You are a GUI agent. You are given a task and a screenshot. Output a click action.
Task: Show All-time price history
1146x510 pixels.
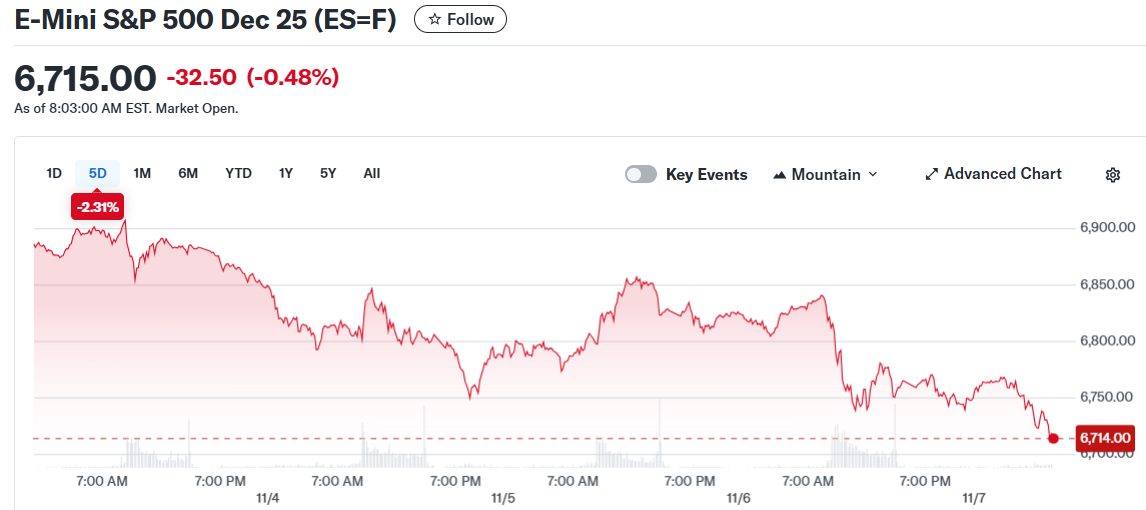(372, 173)
